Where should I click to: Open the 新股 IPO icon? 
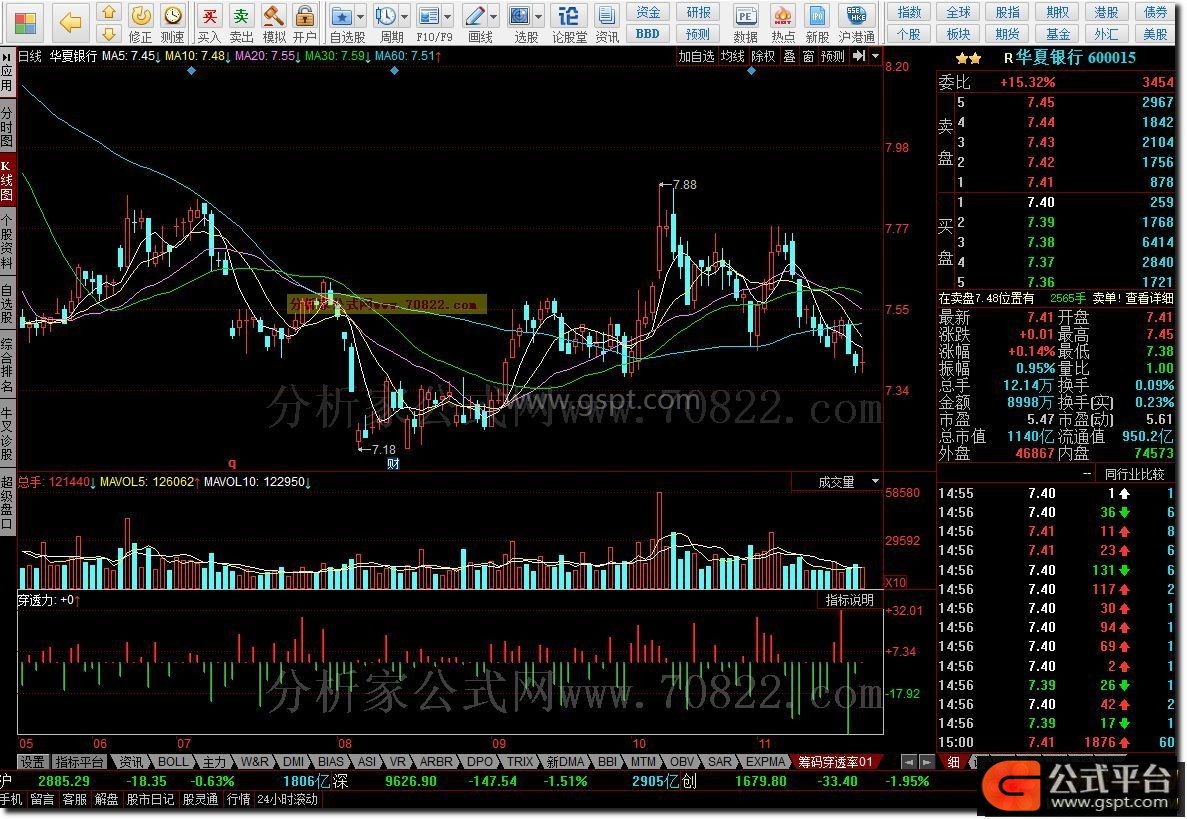click(x=818, y=23)
